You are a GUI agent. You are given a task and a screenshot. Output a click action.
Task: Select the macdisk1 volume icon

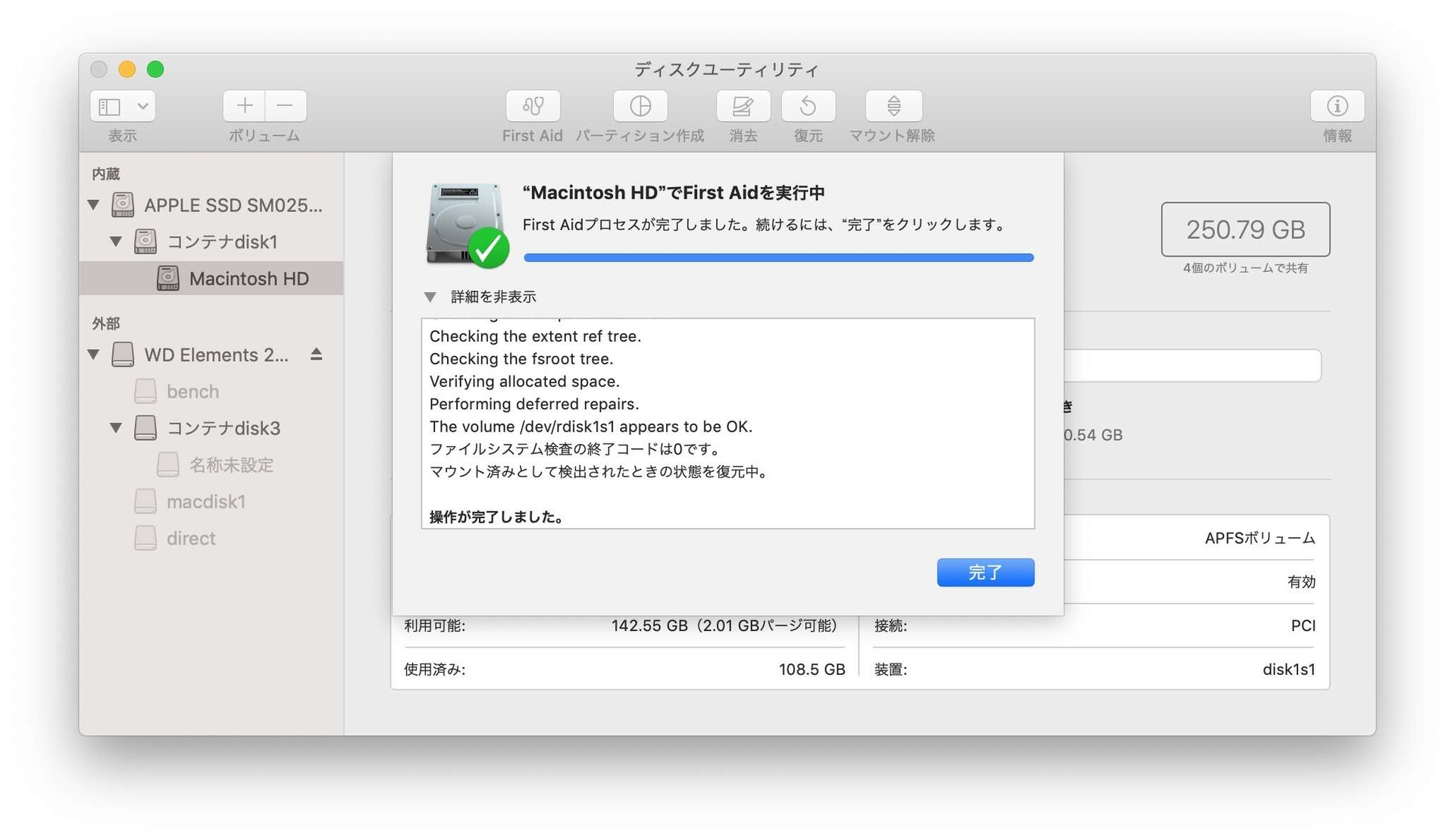click(145, 501)
